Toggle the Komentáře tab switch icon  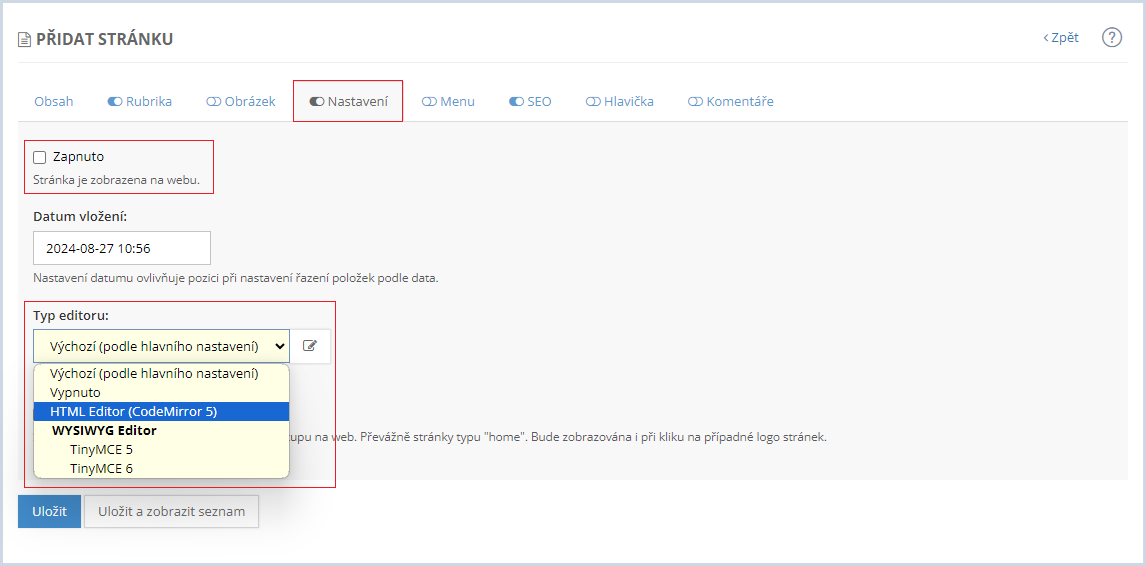(695, 102)
